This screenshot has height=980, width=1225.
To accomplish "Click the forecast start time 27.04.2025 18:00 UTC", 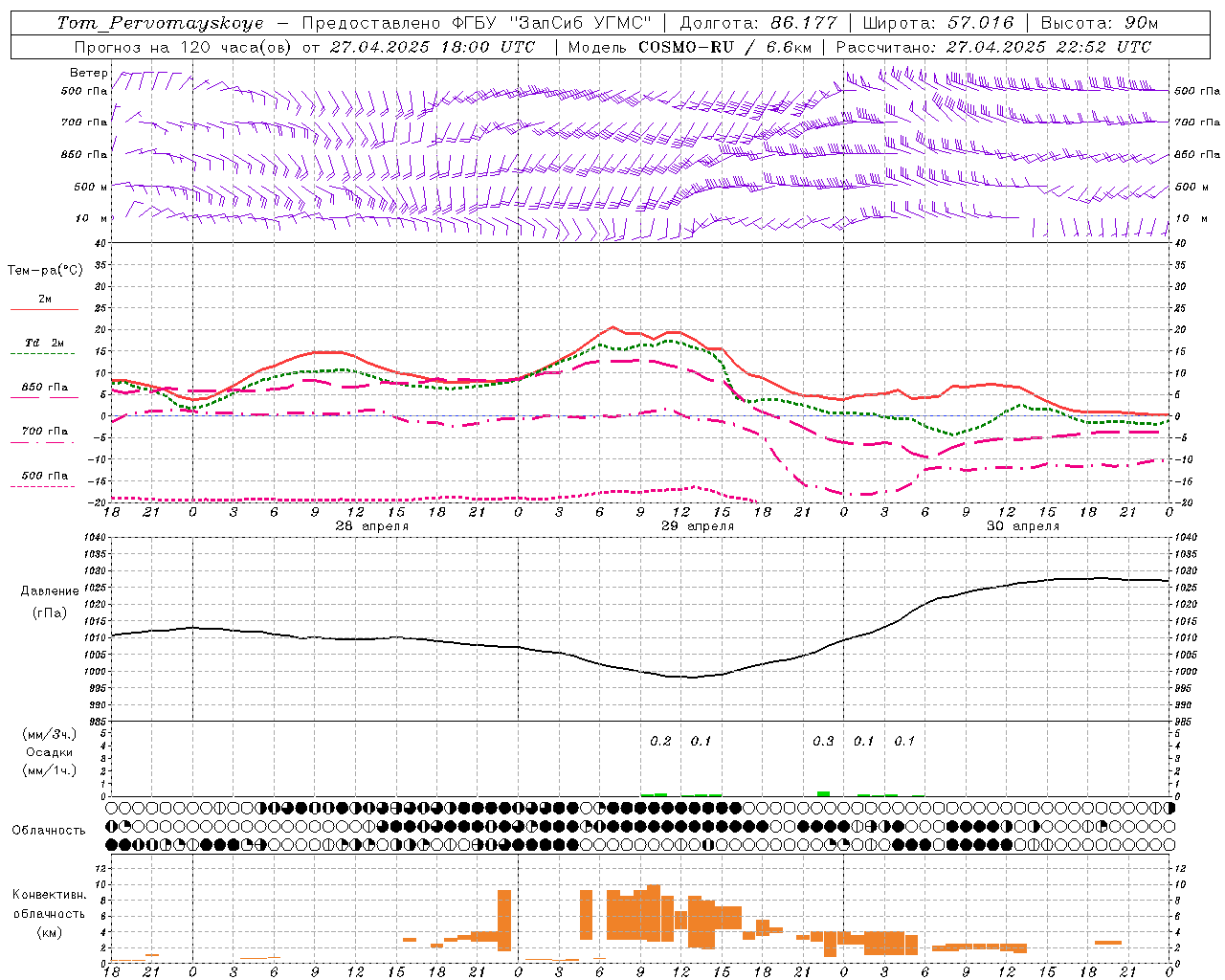I will (433, 47).
